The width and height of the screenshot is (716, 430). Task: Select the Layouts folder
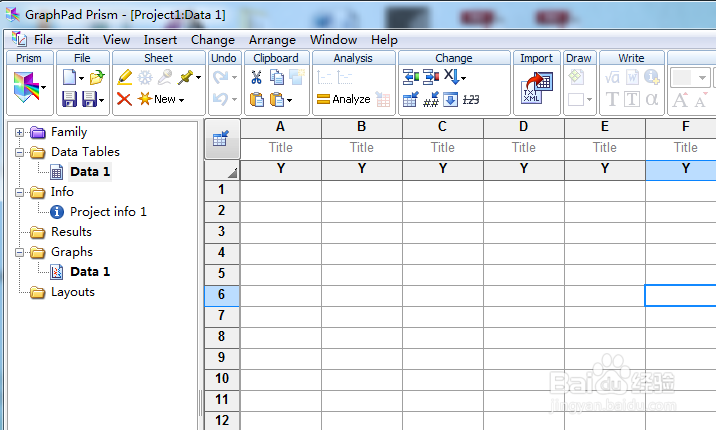pyautogui.click(x=73, y=292)
